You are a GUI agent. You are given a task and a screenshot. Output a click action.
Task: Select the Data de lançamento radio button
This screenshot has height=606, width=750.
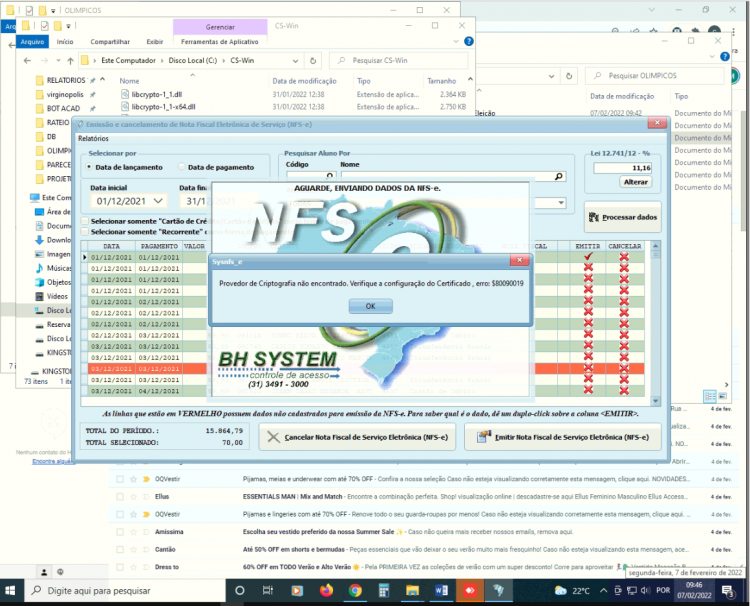pos(89,167)
